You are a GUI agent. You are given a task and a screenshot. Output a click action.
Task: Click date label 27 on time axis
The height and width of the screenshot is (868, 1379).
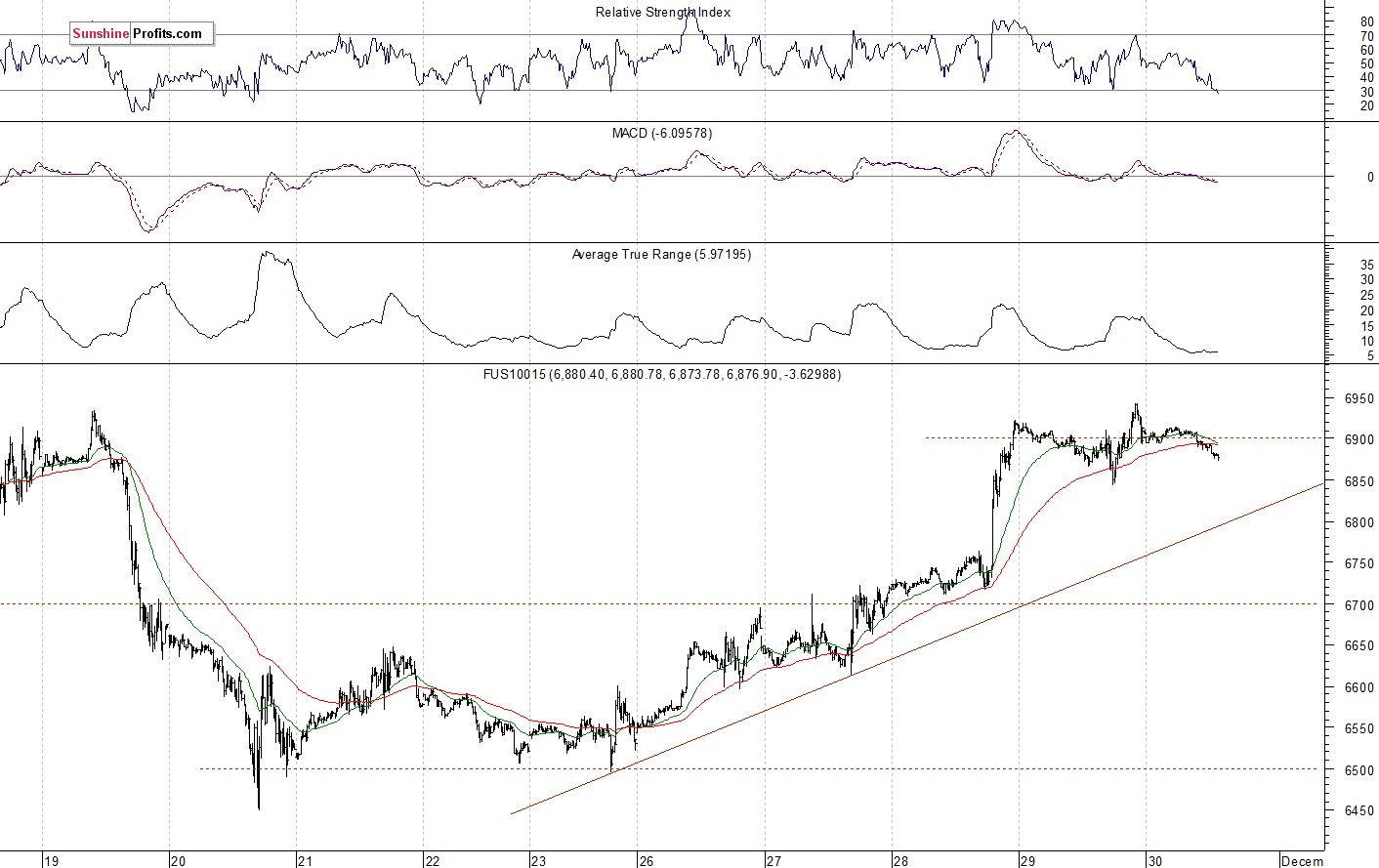pyautogui.click(x=773, y=861)
